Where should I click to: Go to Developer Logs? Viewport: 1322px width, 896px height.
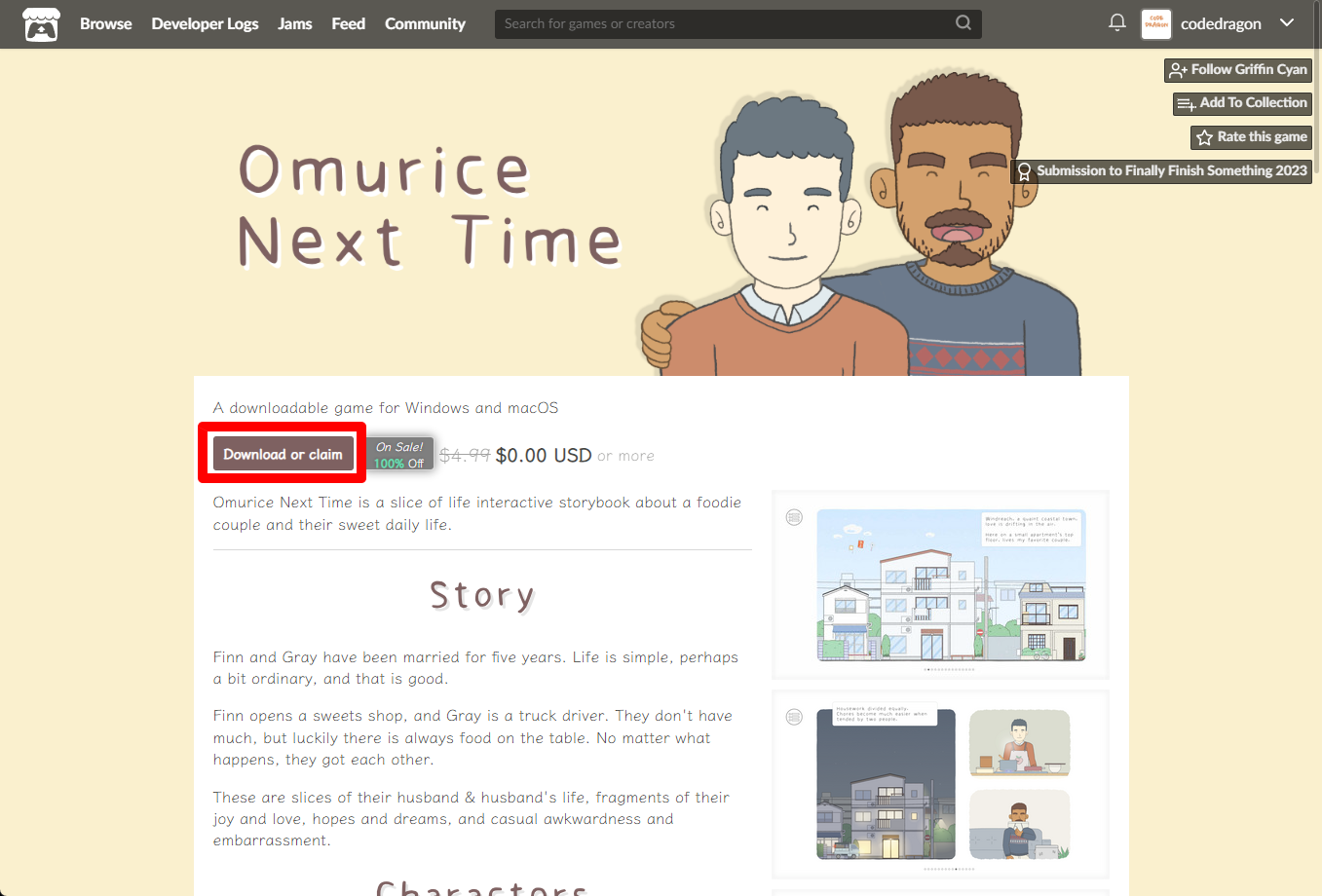[205, 24]
